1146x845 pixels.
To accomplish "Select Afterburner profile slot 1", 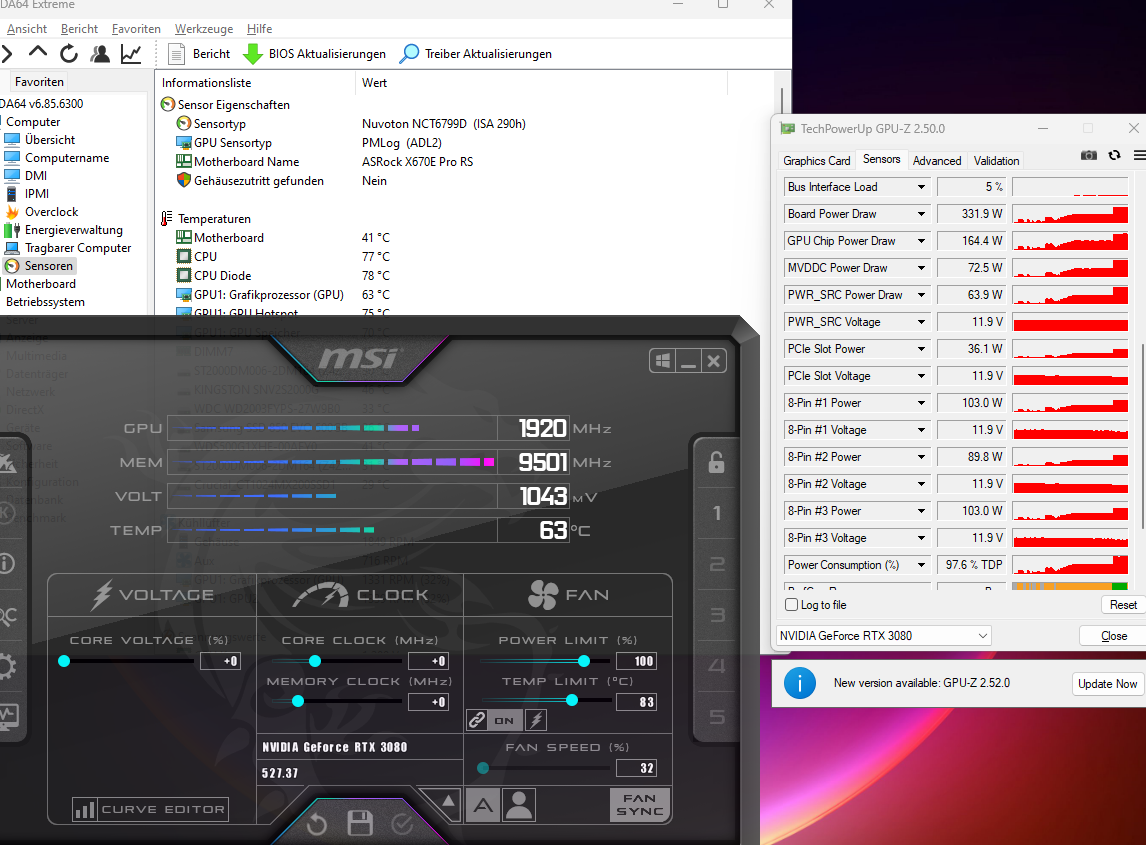I will pos(717,513).
